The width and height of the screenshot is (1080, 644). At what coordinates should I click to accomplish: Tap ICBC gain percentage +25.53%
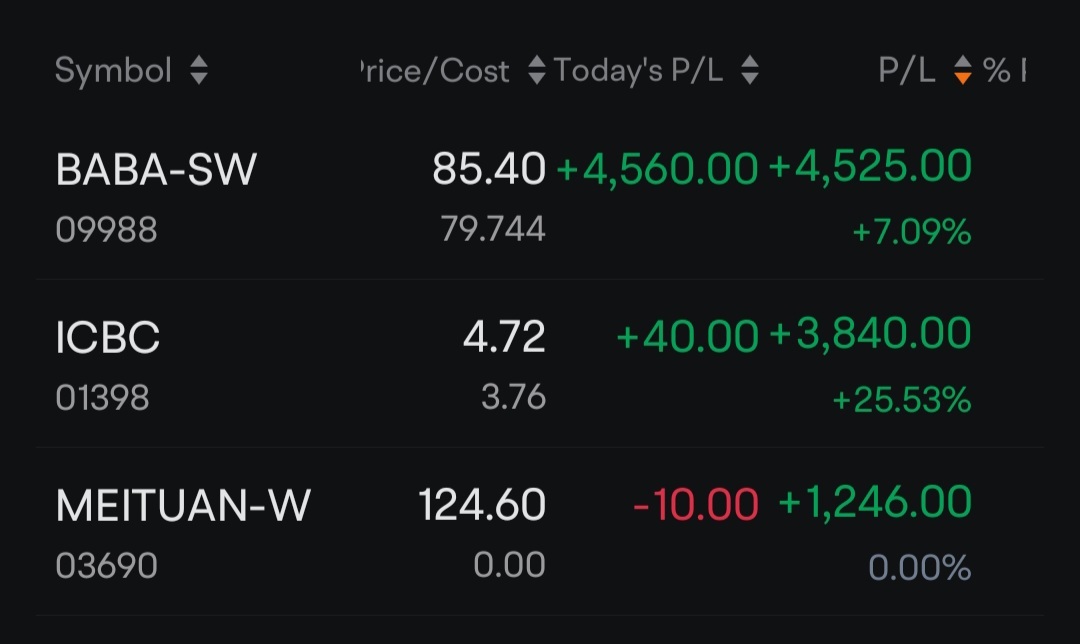902,399
